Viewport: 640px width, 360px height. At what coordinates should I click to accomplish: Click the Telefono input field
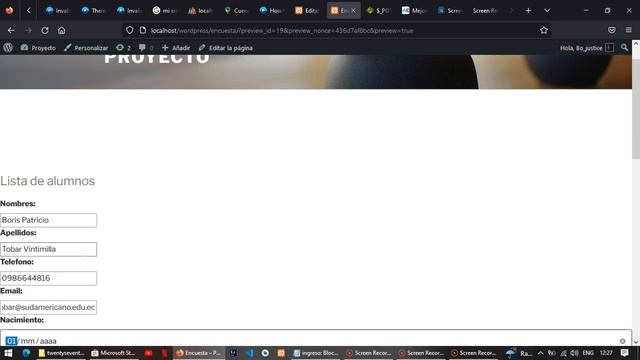pos(49,278)
